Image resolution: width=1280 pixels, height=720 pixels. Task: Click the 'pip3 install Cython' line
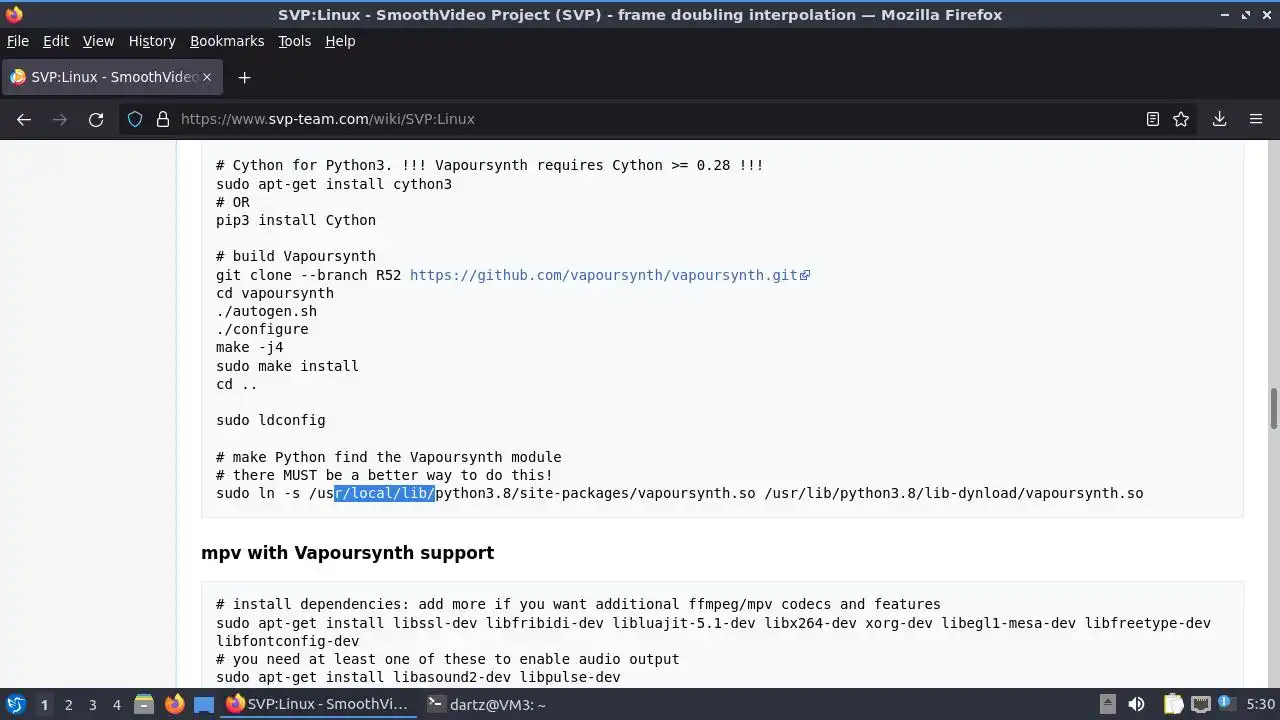pos(296,220)
